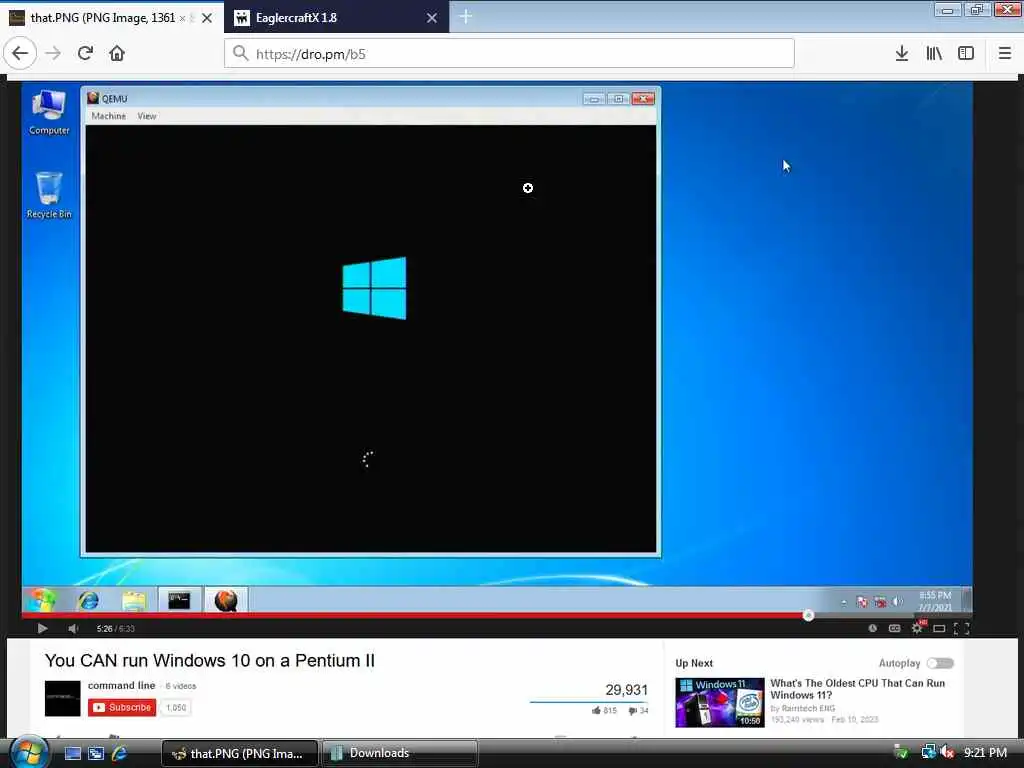The image size is (1024, 768).
Task: Click the 9:21 PM system clock
Action: pos(985,753)
